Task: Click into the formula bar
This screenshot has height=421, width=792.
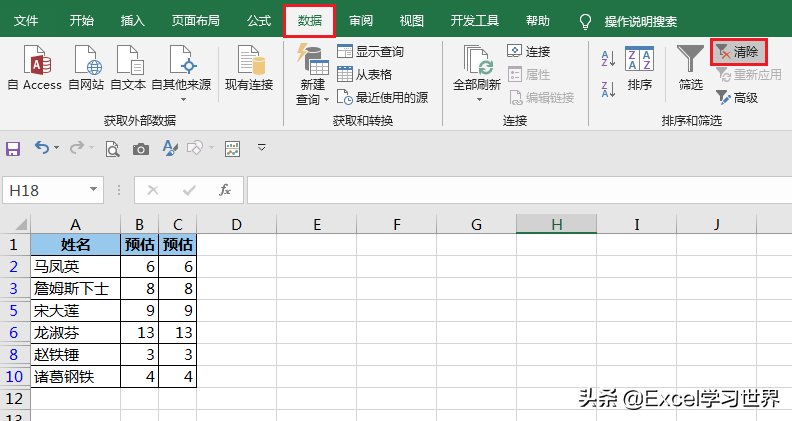Action: 519,190
